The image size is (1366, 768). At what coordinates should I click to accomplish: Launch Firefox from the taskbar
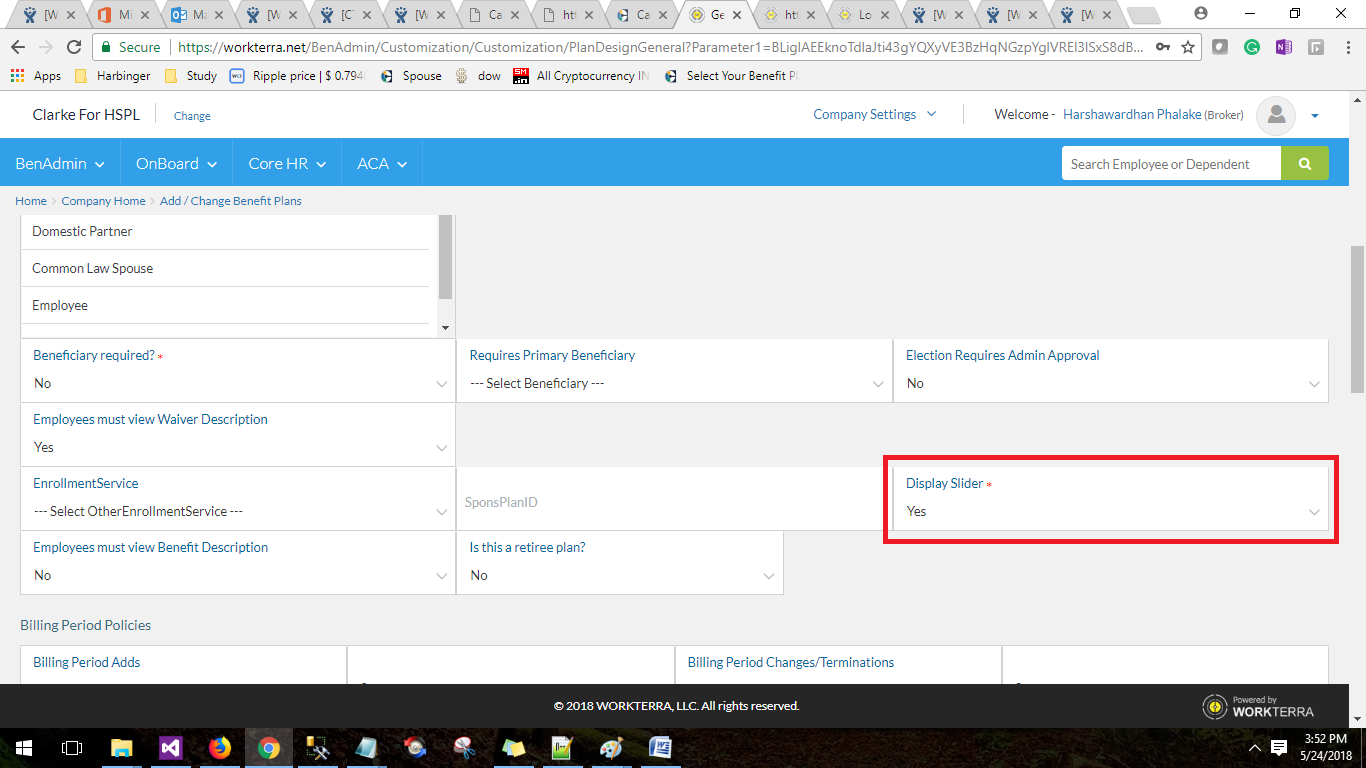219,747
